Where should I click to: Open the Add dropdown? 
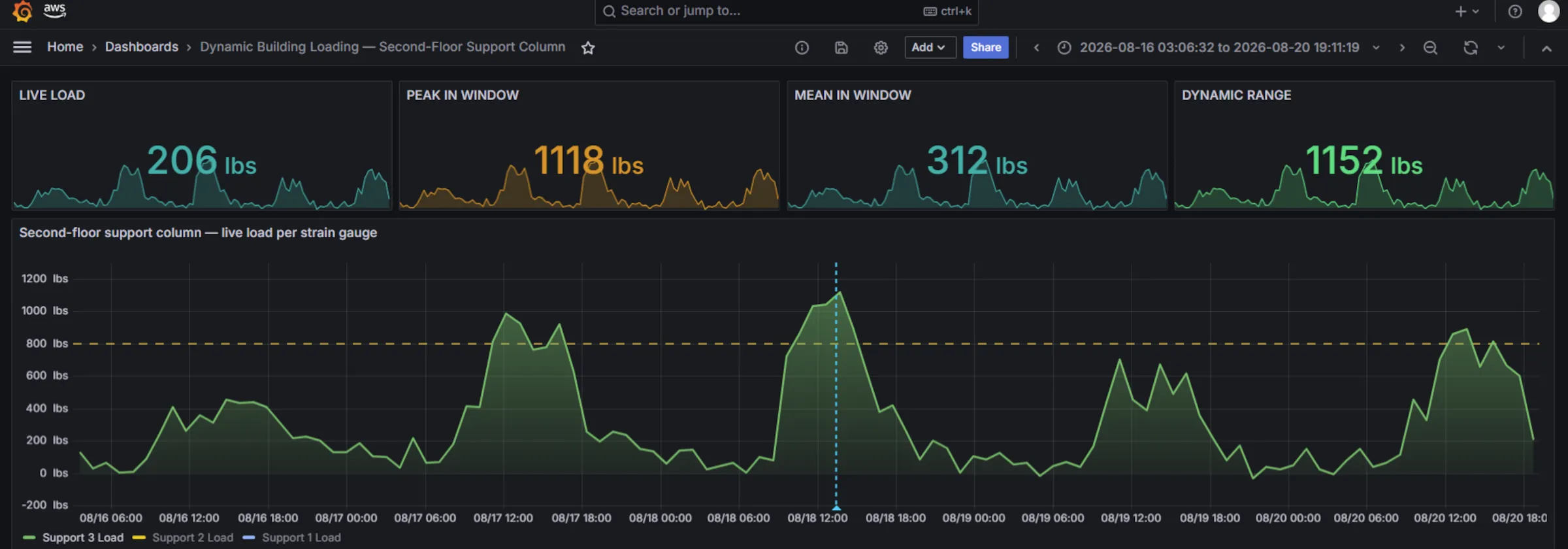(930, 47)
